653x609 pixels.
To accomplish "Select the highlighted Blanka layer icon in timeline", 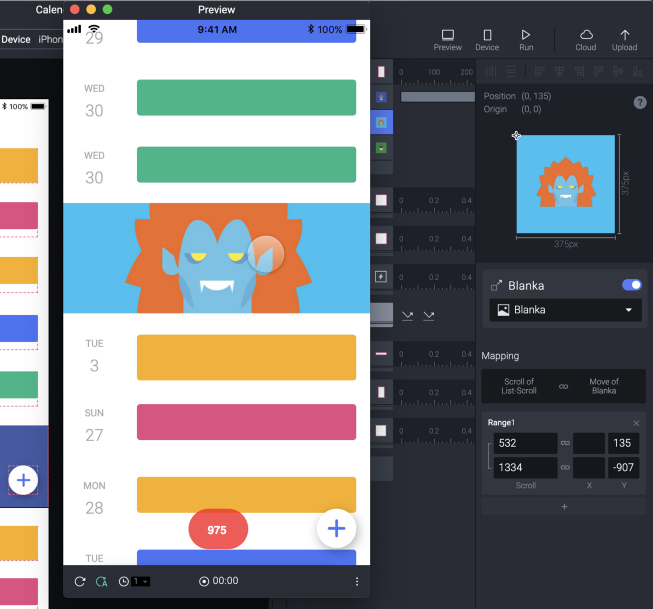I will point(381,122).
